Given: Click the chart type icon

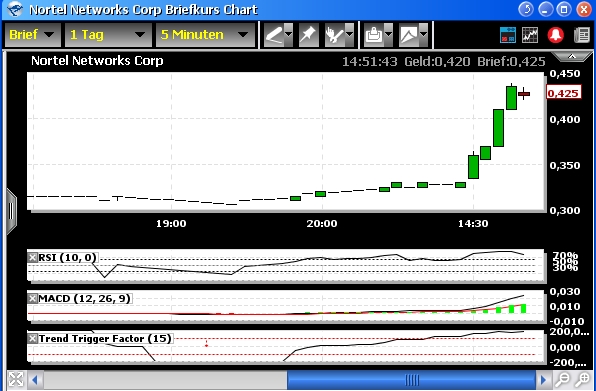Looking at the screenshot, I should click(409, 35).
